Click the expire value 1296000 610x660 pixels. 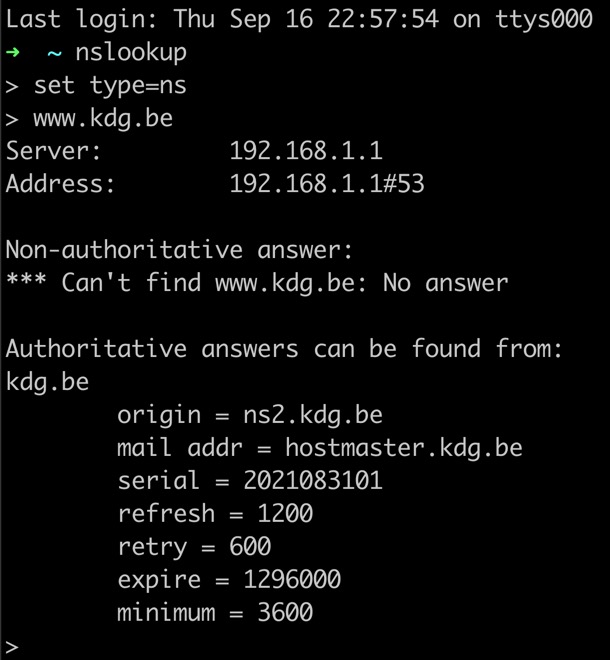tap(292, 579)
